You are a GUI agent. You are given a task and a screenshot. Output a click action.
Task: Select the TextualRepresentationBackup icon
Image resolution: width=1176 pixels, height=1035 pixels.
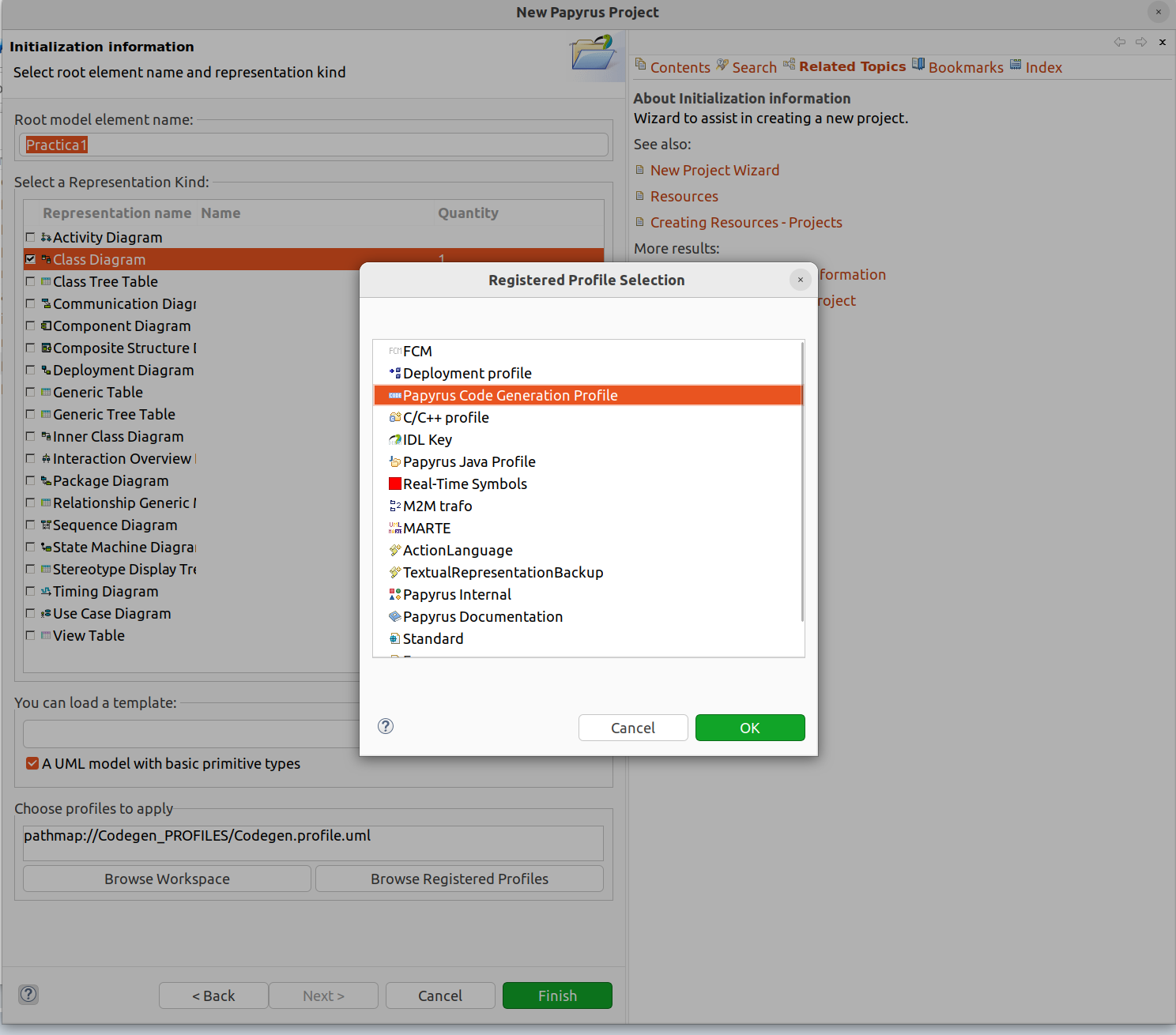pyautogui.click(x=395, y=572)
